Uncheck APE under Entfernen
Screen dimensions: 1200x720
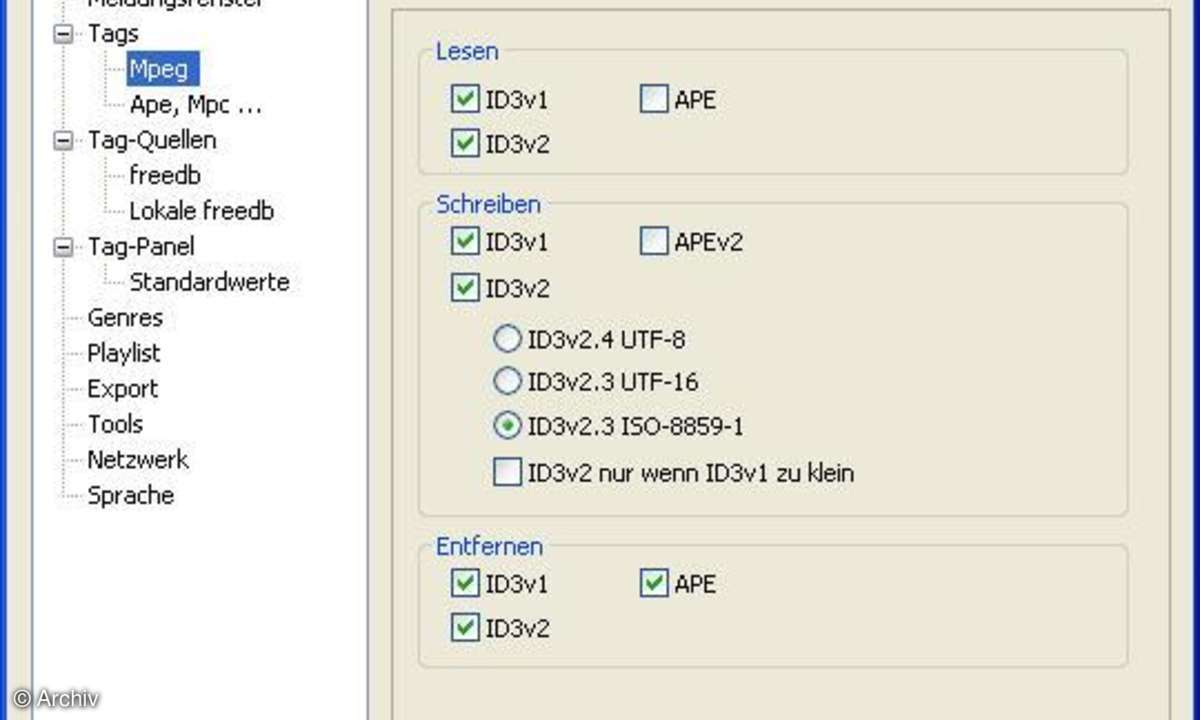coord(653,583)
